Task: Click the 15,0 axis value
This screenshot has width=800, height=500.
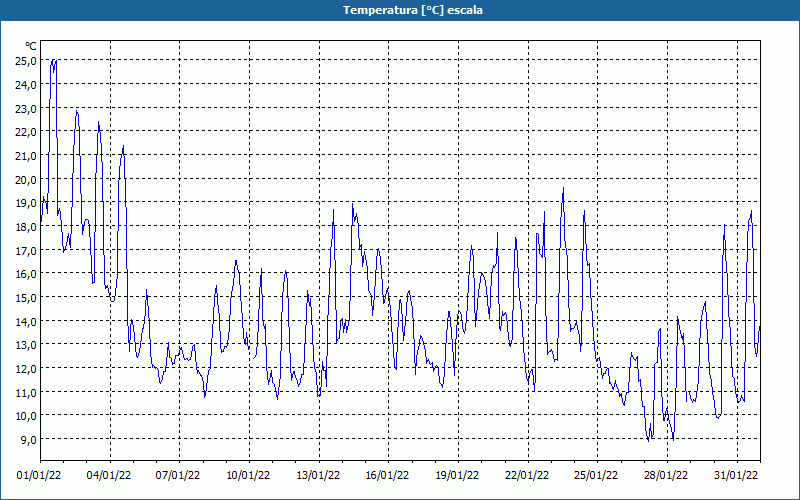Action: pyautogui.click(x=26, y=297)
